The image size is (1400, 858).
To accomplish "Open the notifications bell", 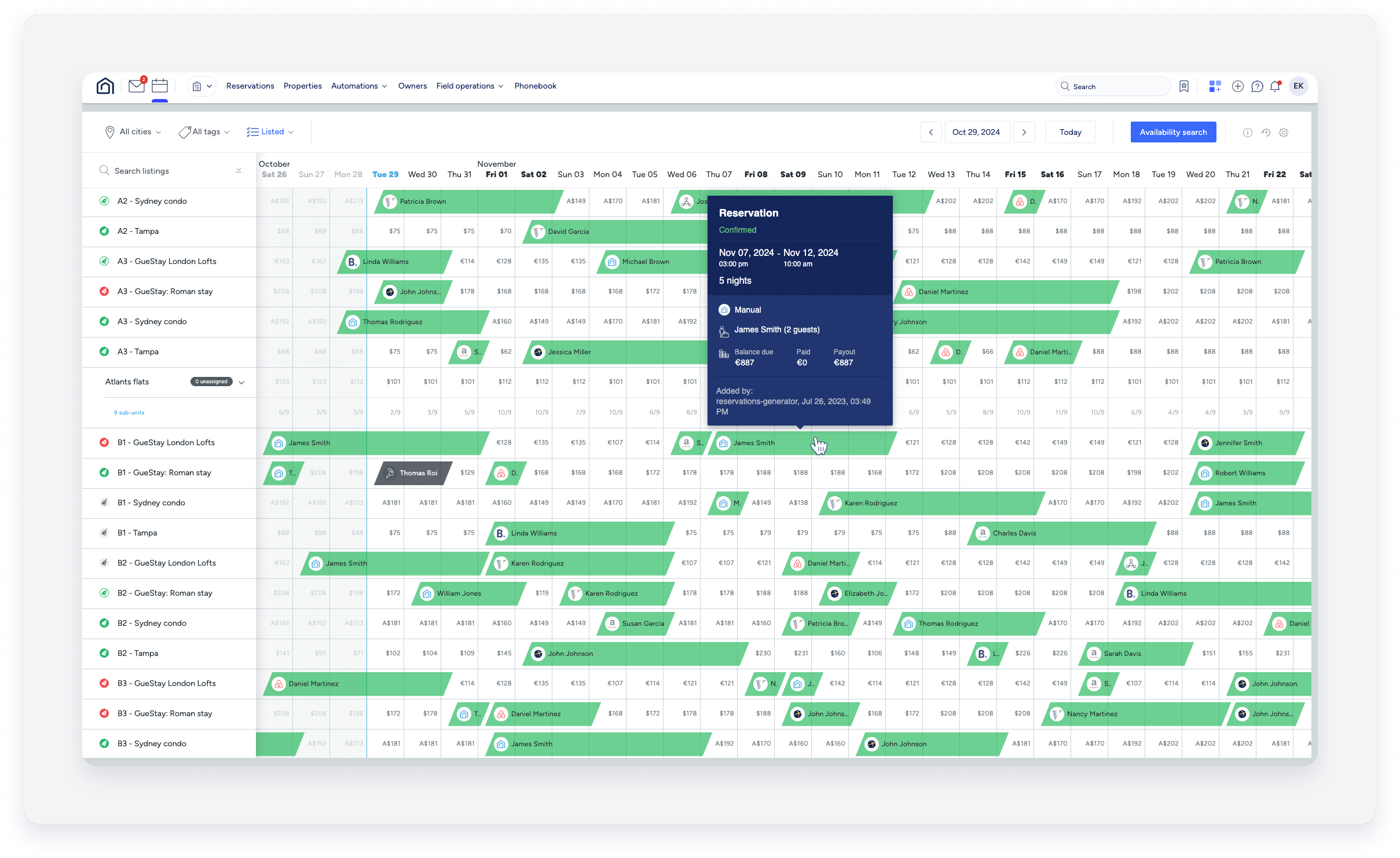I will coord(1275,86).
